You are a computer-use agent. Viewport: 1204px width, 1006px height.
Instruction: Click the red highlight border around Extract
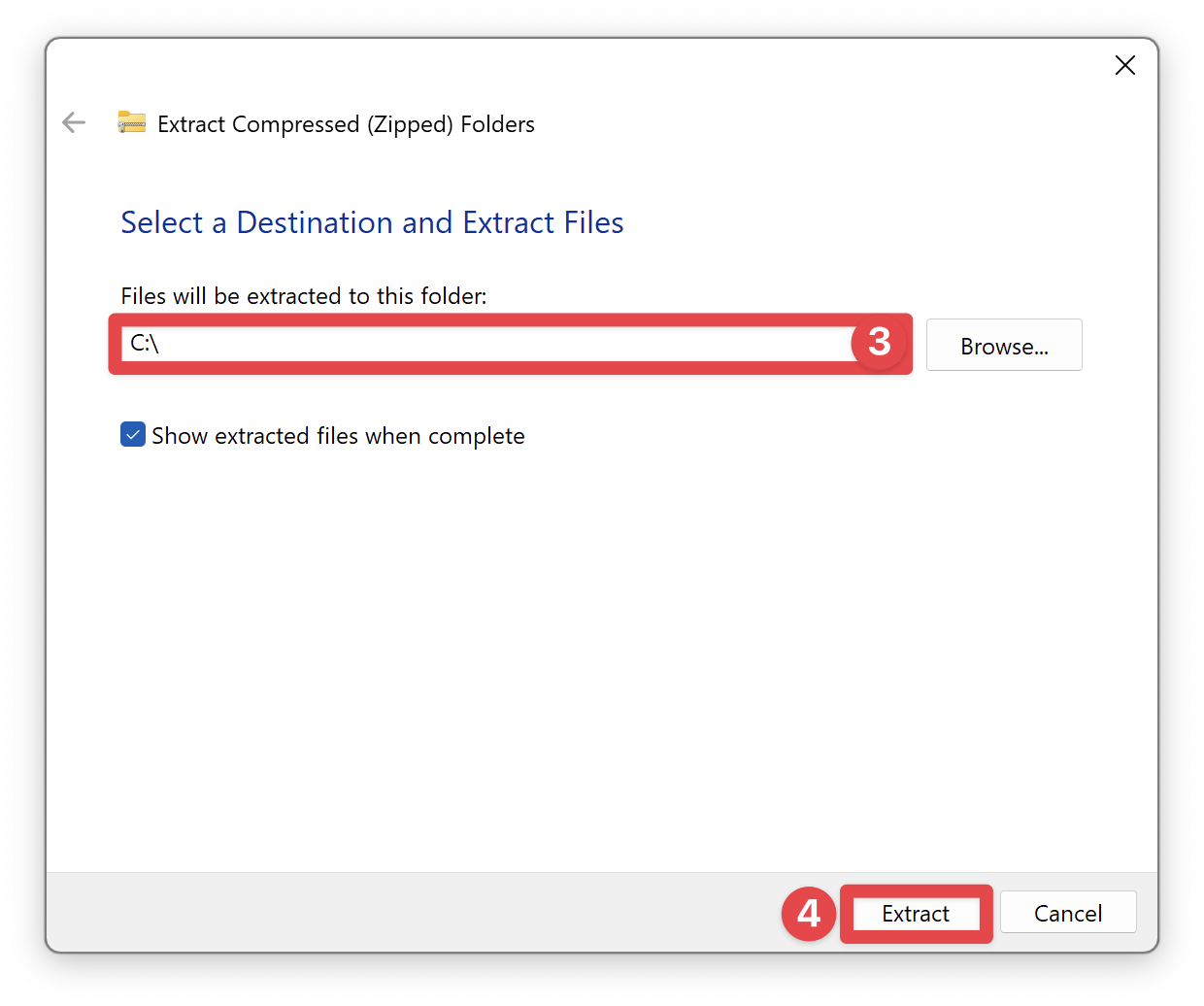point(916,937)
